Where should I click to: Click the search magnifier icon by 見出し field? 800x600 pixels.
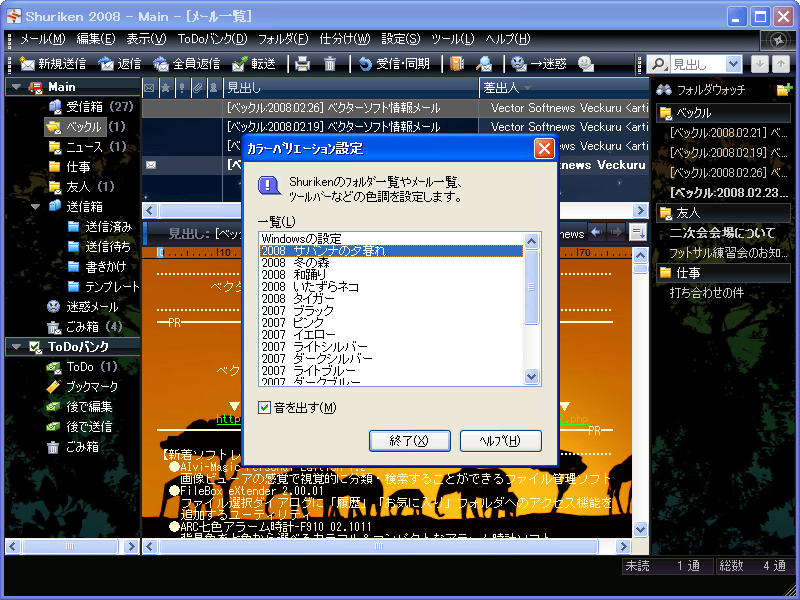pos(658,64)
